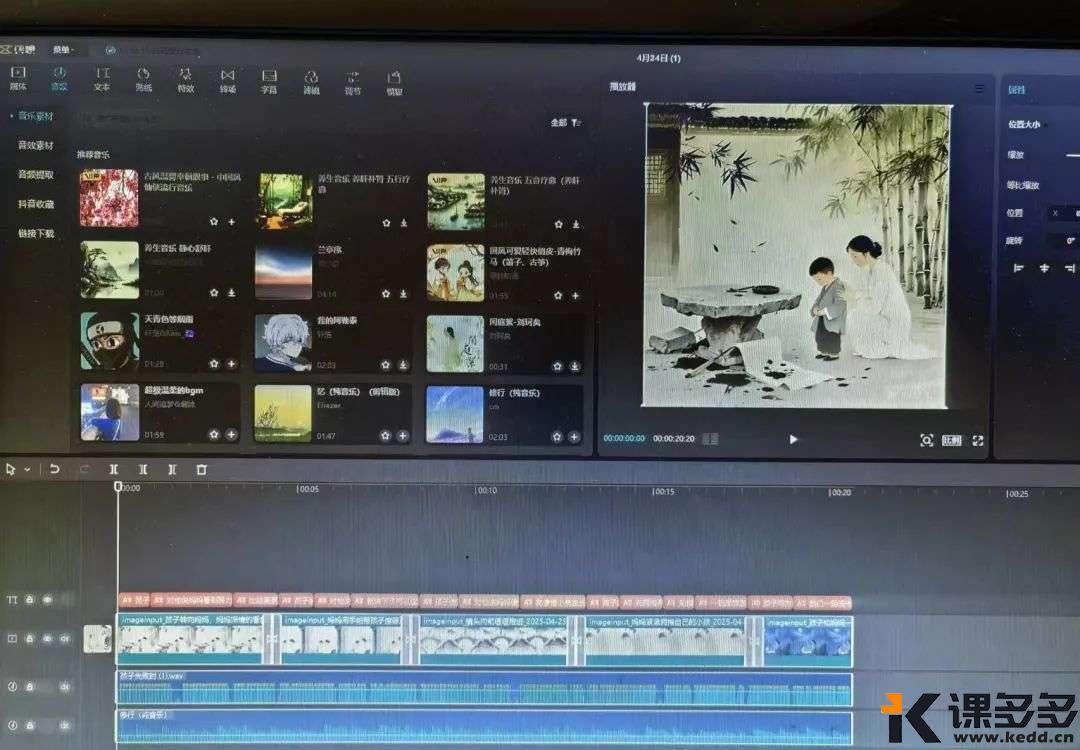Viewport: 1080px width, 750px height.
Task: Align the clip to the left
Action: coord(1019,268)
